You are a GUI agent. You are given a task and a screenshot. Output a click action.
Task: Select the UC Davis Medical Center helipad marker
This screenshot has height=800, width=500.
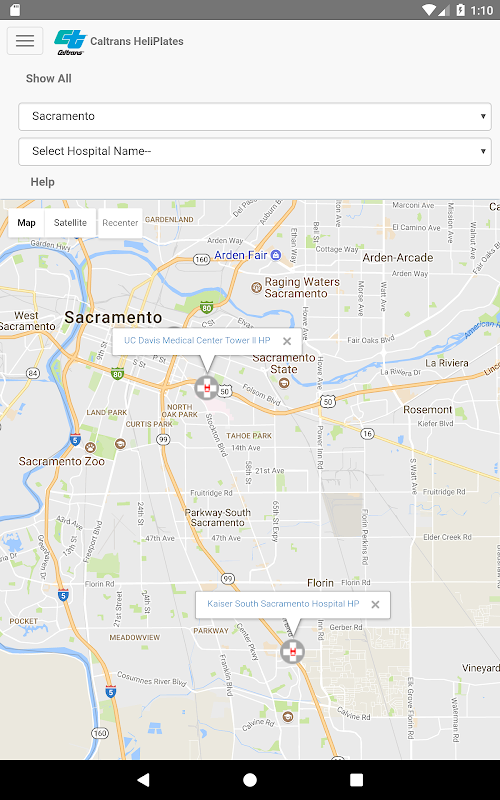pyautogui.click(x=207, y=388)
